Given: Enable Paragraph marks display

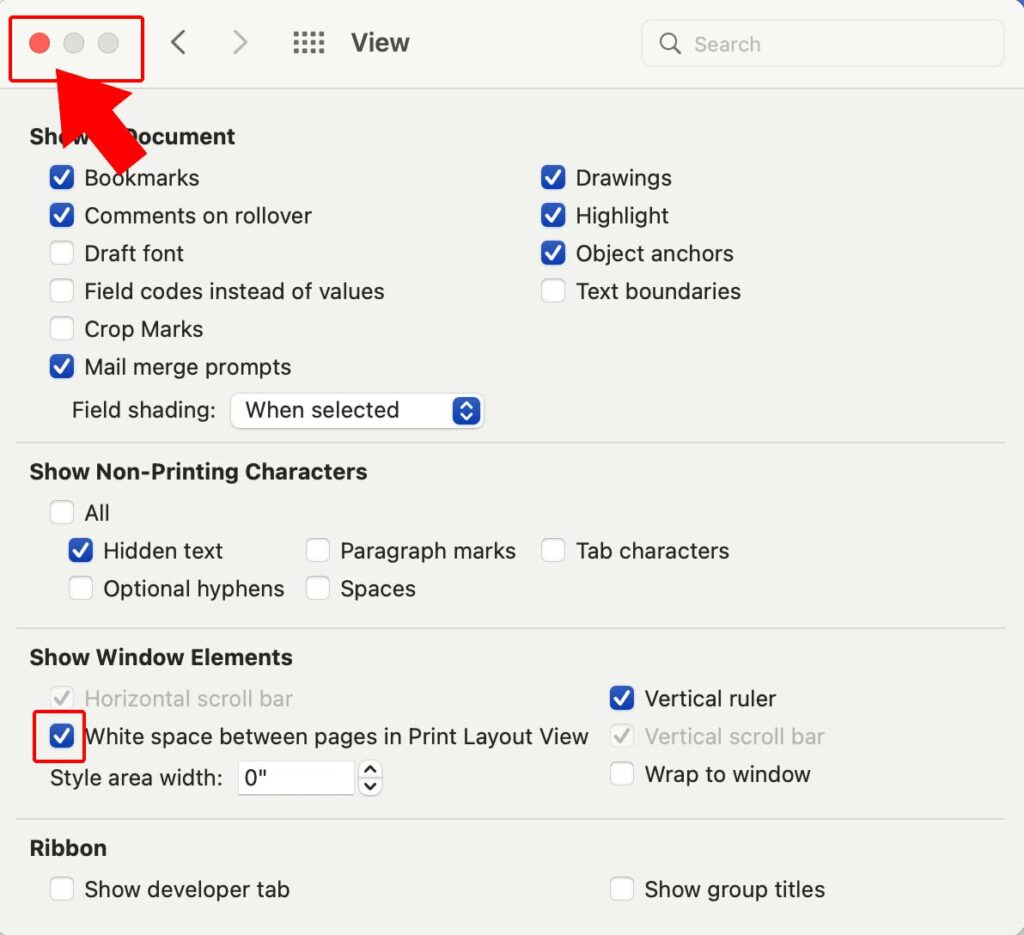Looking at the screenshot, I should coord(318,550).
